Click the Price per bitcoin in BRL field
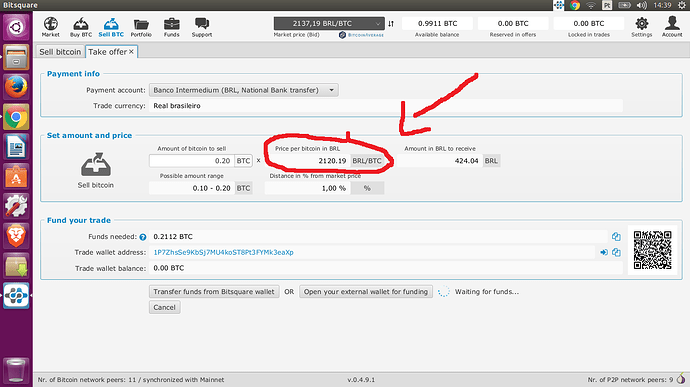Screen dimensions: 690x387 pyautogui.click(x=308, y=161)
